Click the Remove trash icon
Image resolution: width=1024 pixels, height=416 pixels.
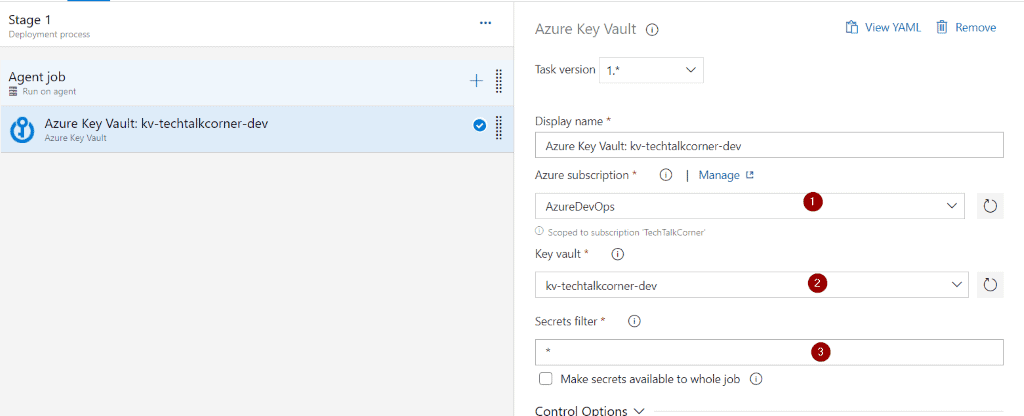coord(941,27)
